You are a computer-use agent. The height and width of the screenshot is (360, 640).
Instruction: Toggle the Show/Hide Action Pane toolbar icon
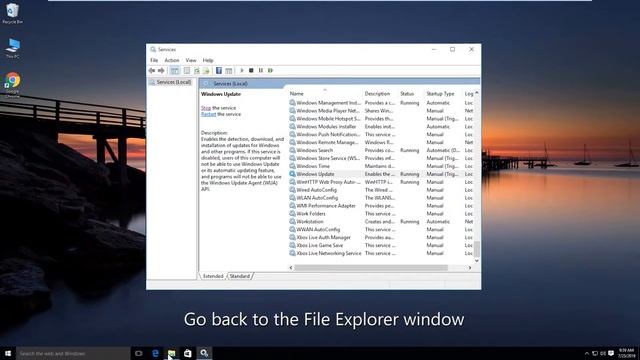(x=229, y=71)
